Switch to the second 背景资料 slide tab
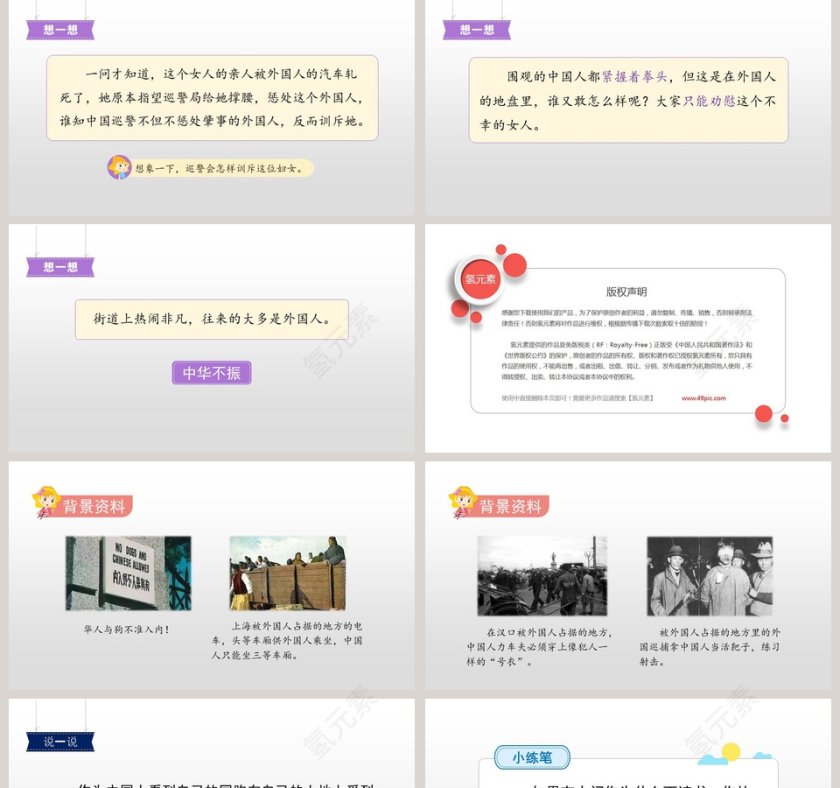The width and height of the screenshot is (840, 788). click(x=513, y=504)
